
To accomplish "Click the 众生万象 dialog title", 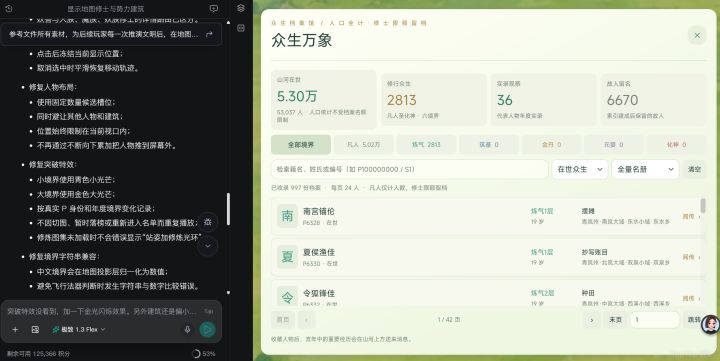I will pos(302,40).
